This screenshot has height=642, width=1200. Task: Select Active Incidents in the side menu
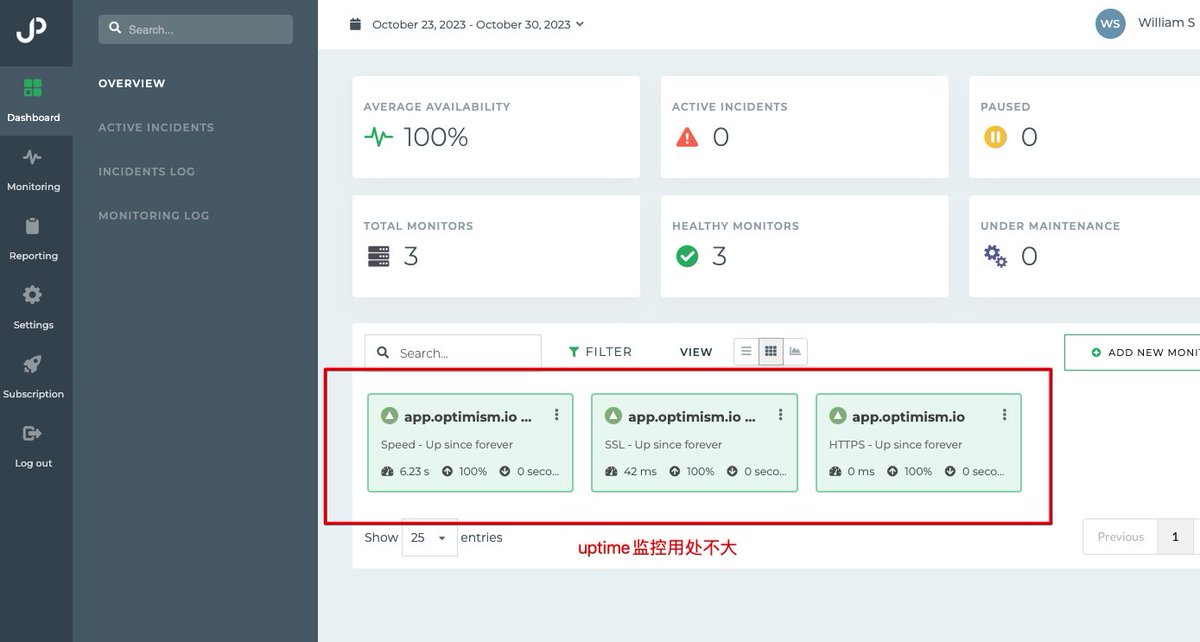pyautogui.click(x=156, y=127)
